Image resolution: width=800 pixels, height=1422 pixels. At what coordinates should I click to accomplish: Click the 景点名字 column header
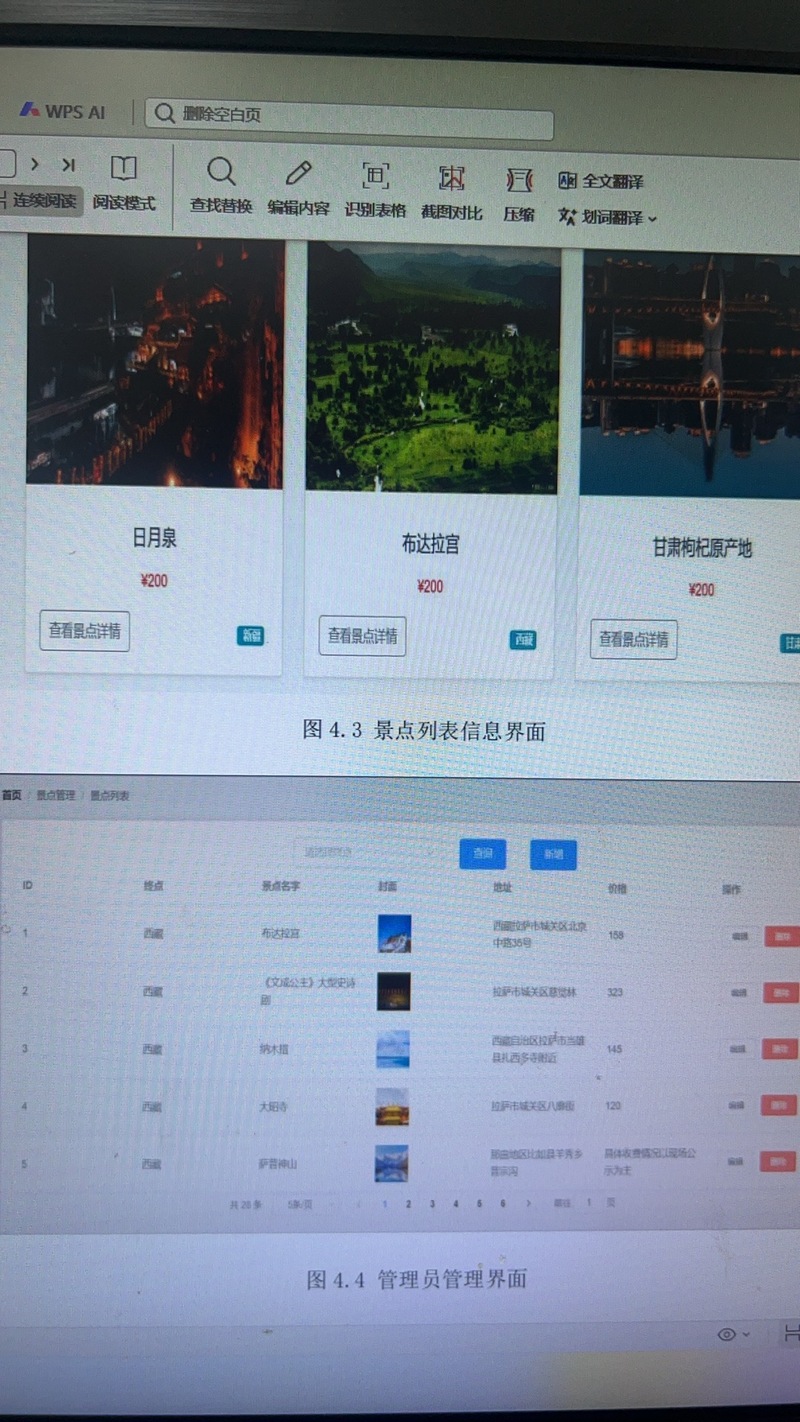point(281,886)
